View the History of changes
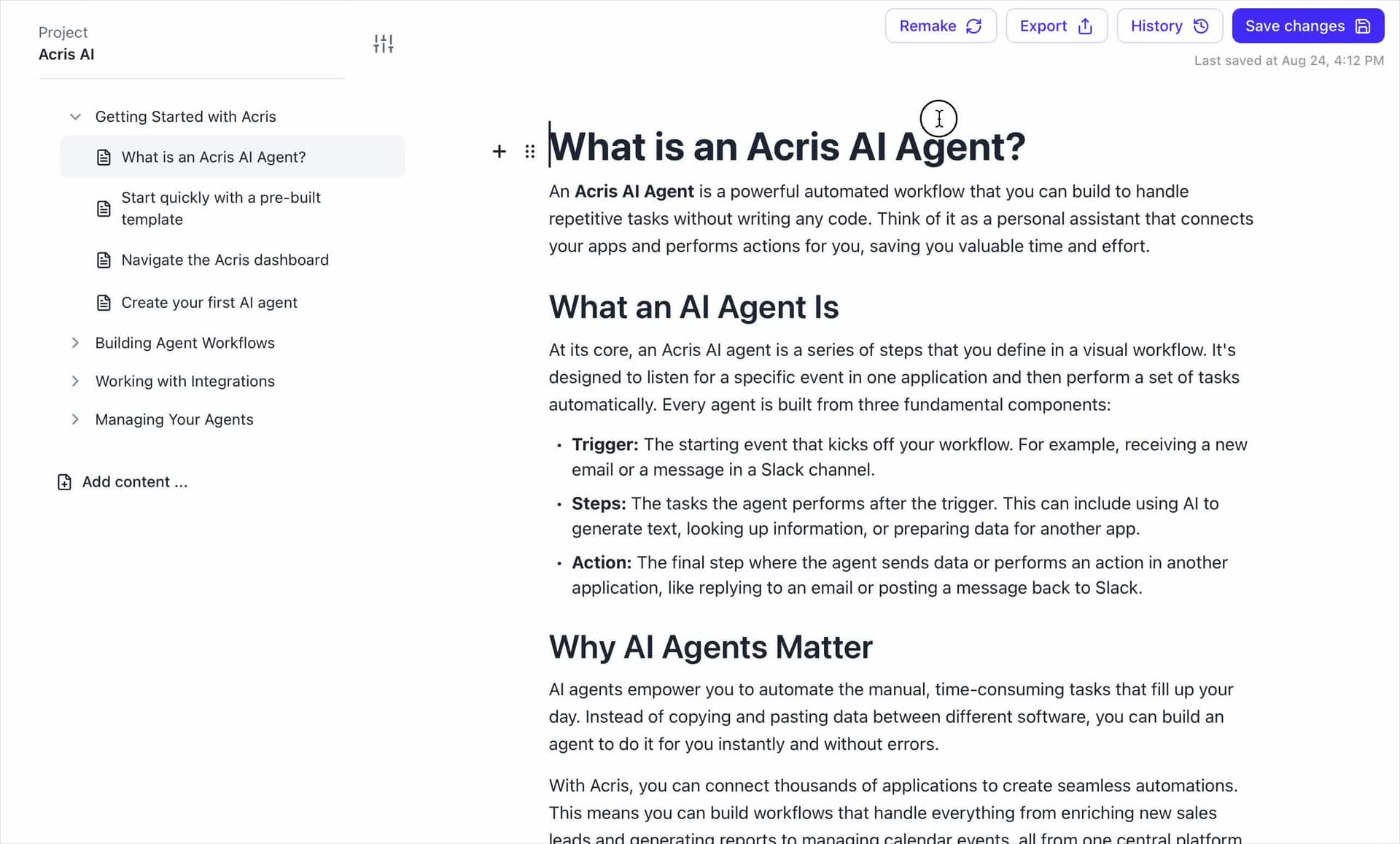Screen dimensions: 1400x844 1169,26
